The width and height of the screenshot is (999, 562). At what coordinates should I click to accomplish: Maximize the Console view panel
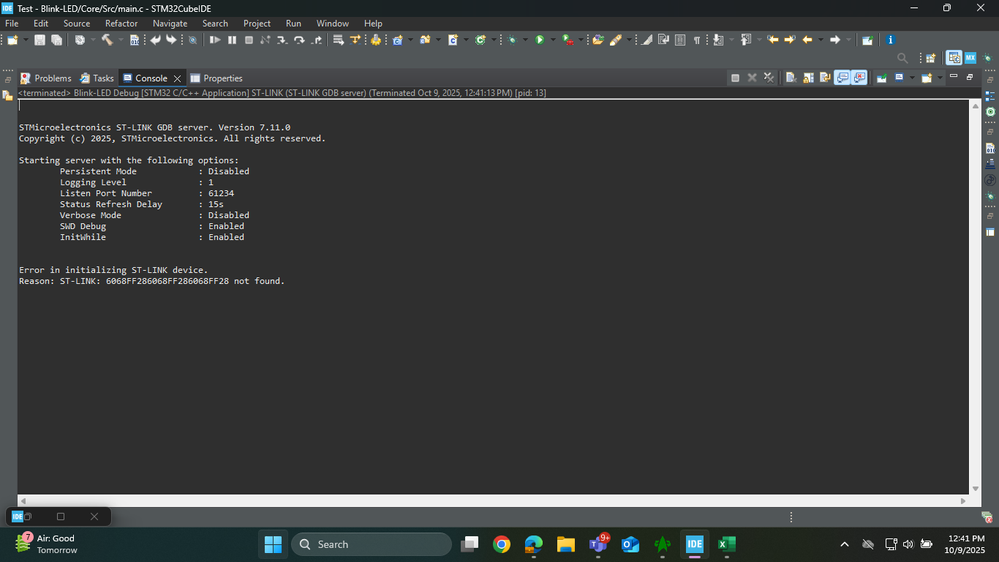pos(970,76)
